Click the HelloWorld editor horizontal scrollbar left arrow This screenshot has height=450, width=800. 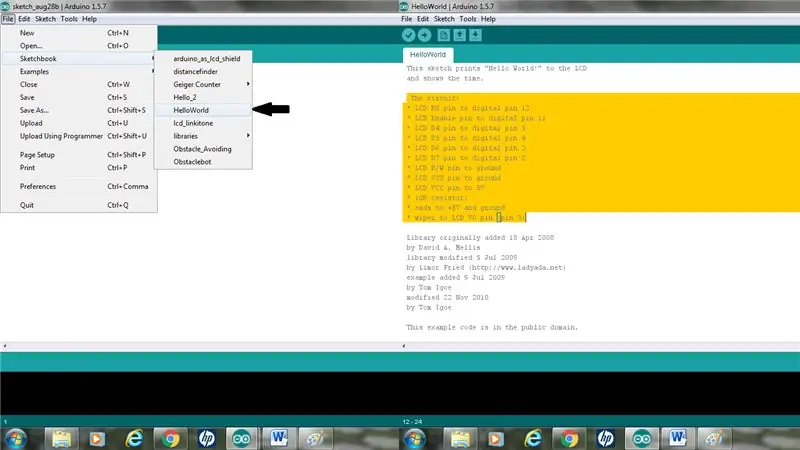404,346
